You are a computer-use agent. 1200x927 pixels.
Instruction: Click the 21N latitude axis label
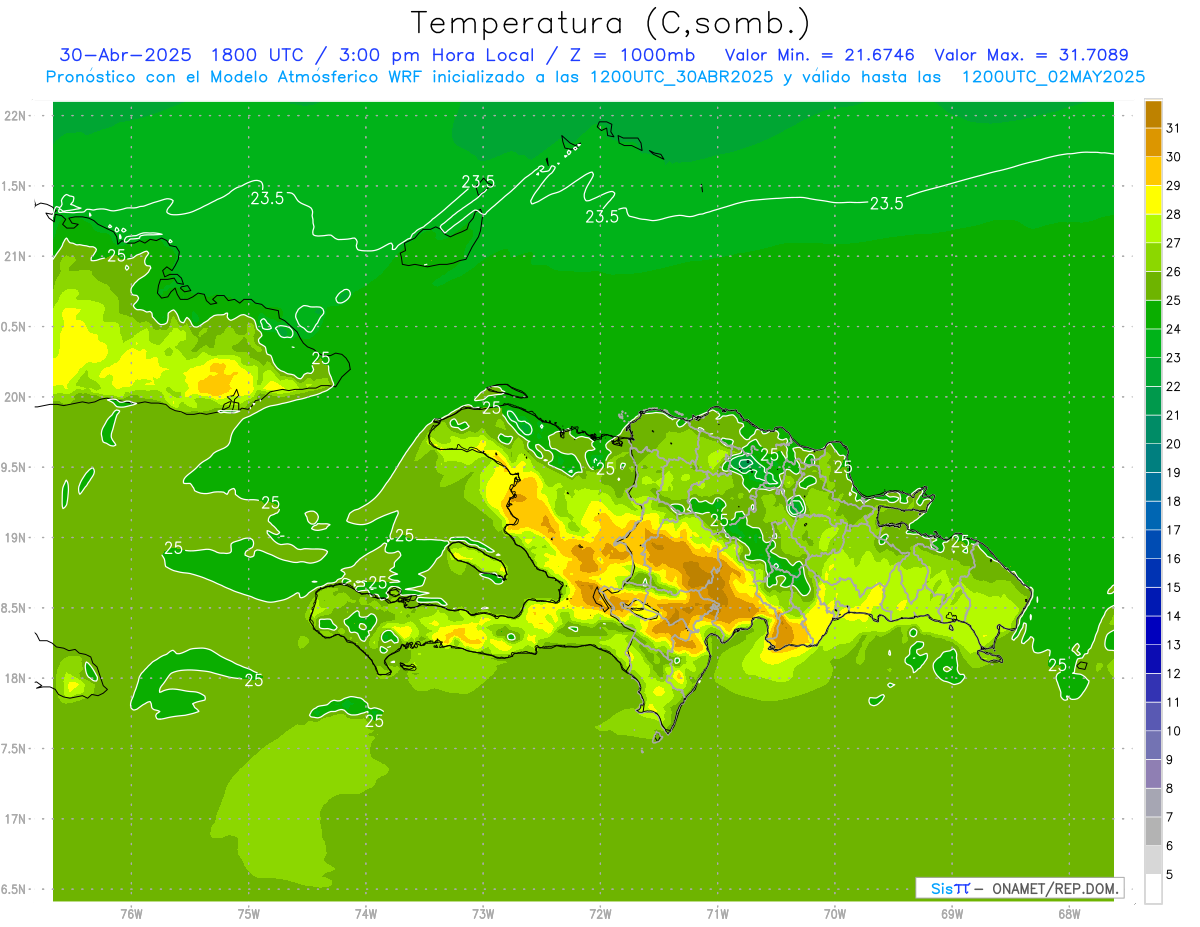(17, 256)
